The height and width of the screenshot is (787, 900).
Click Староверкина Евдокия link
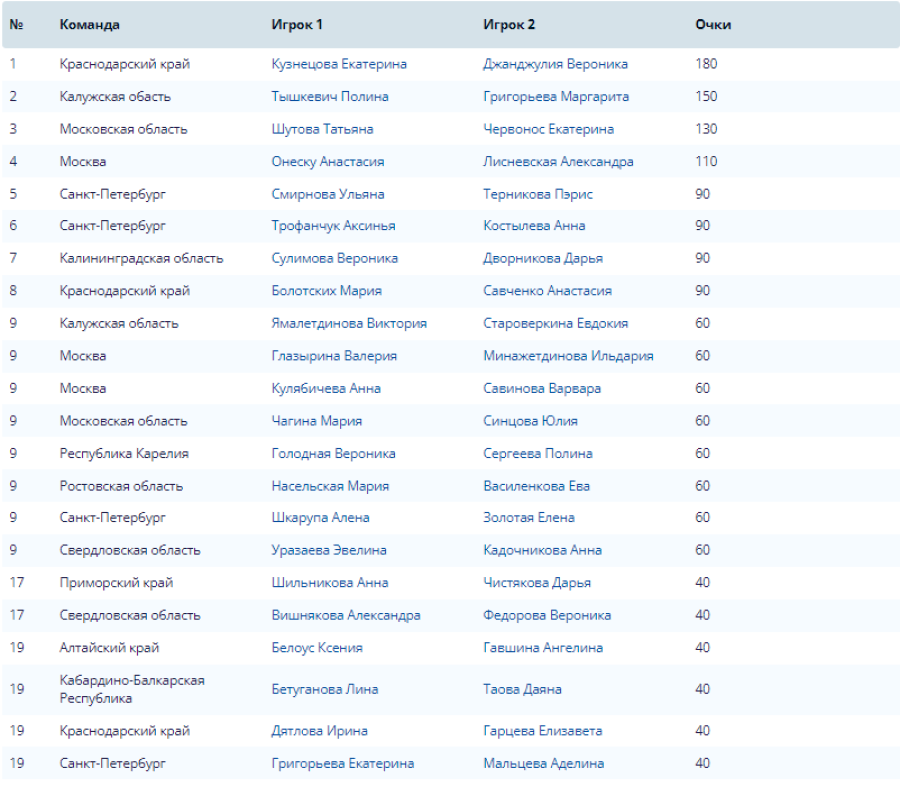[x=555, y=323]
